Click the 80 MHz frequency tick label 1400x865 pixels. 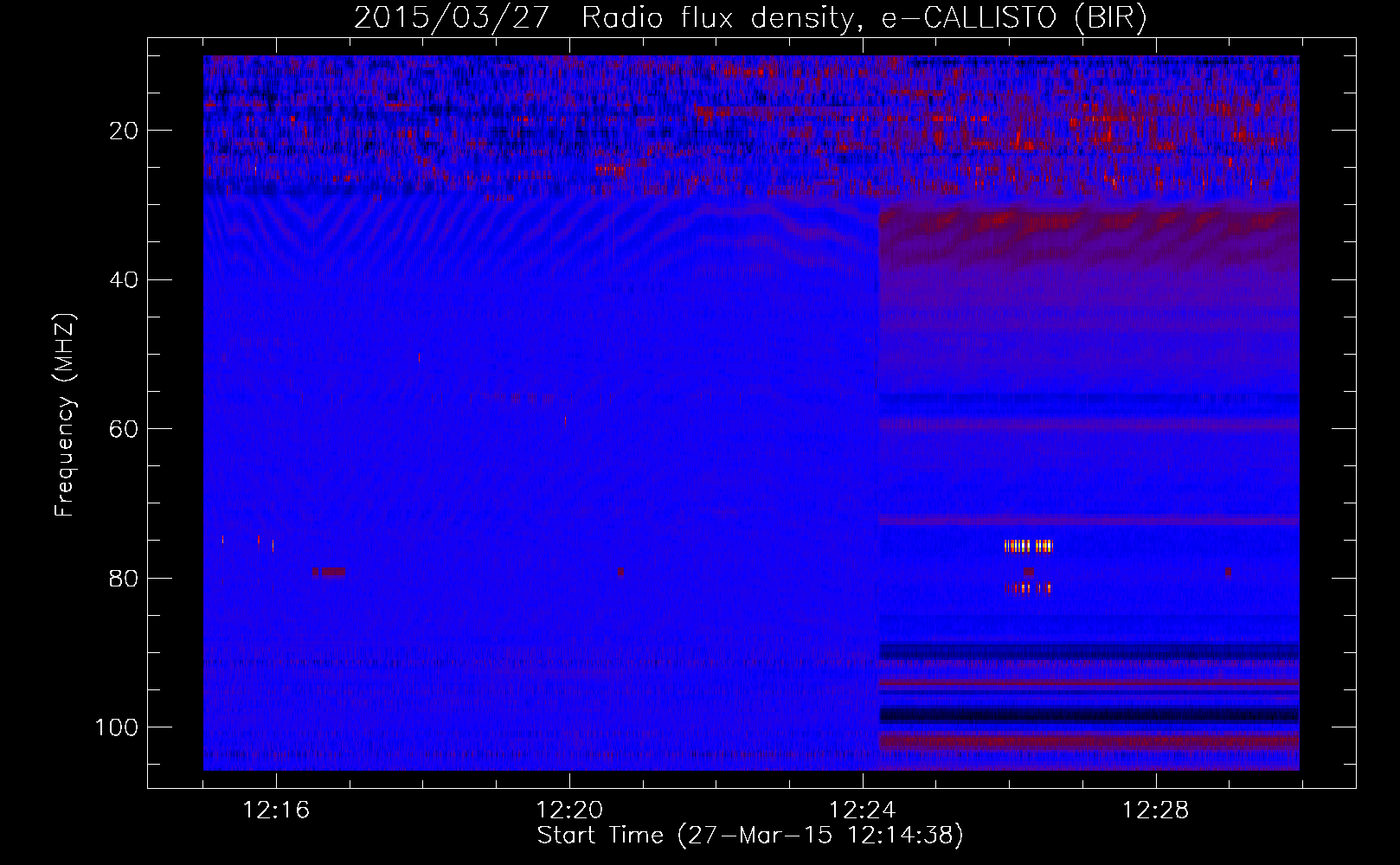[125, 579]
